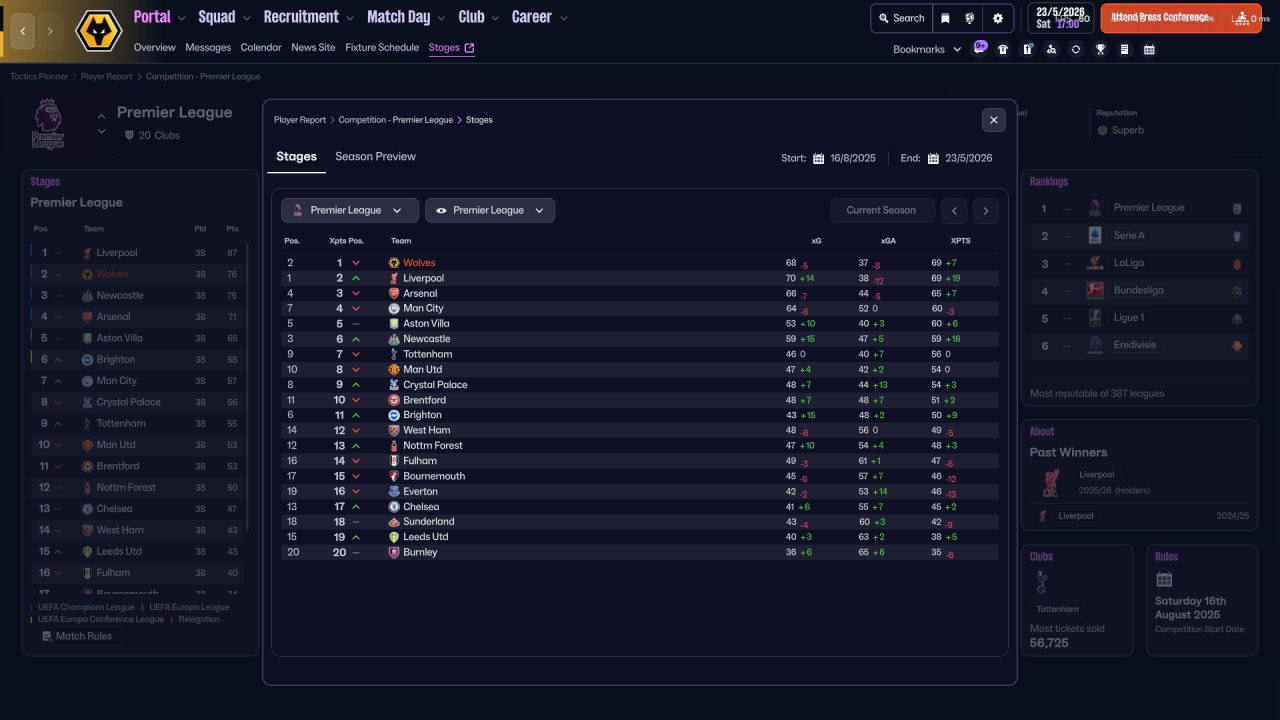Open the tactics board bookmark icon
This screenshot has width=1280, height=720.
(x=1027, y=49)
